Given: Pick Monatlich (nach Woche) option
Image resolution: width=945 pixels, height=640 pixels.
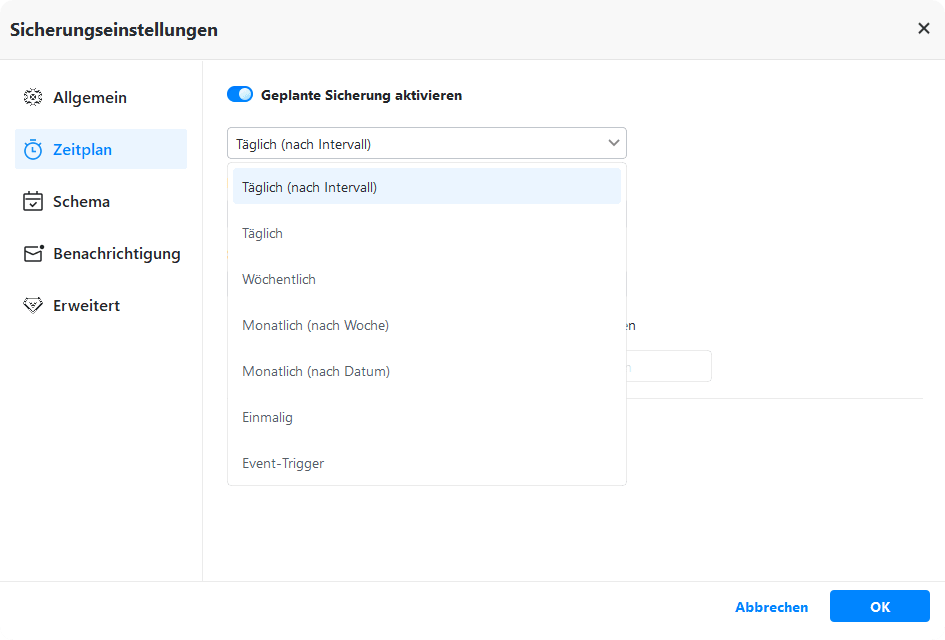Looking at the screenshot, I should [316, 325].
